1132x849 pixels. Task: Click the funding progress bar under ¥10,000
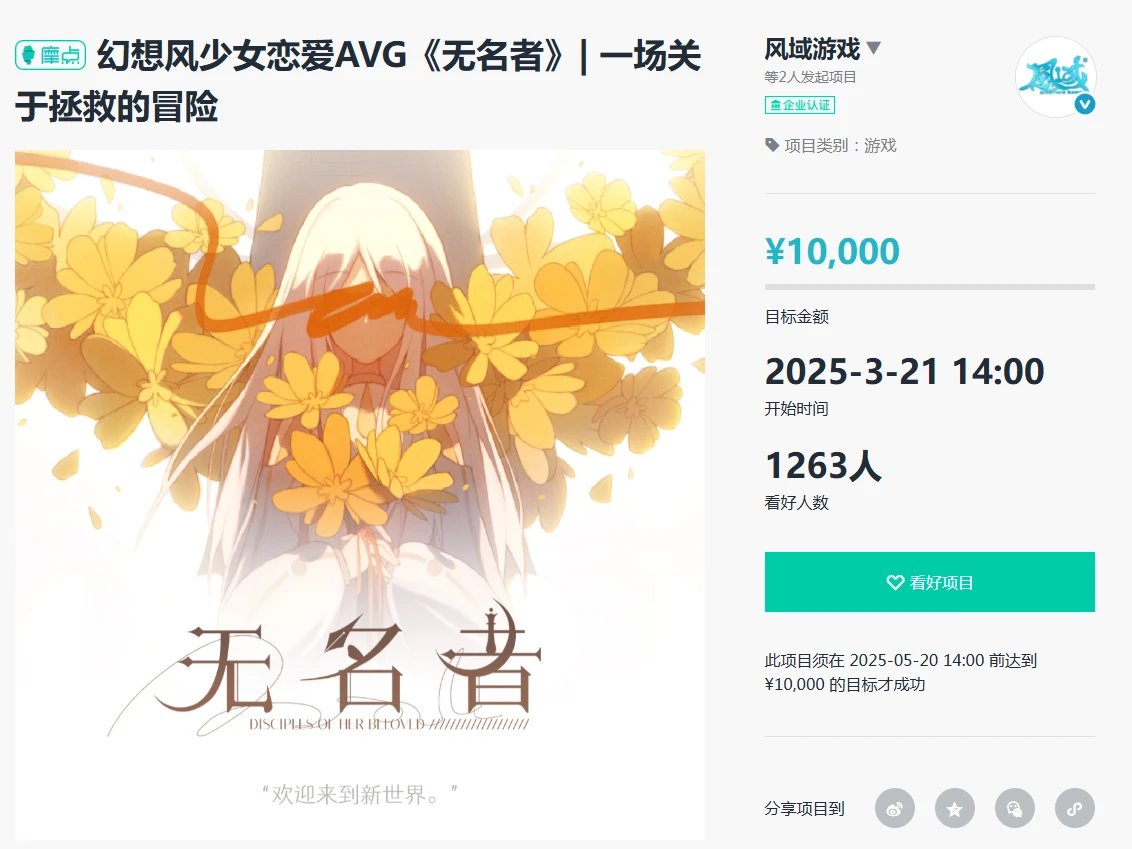click(x=930, y=287)
